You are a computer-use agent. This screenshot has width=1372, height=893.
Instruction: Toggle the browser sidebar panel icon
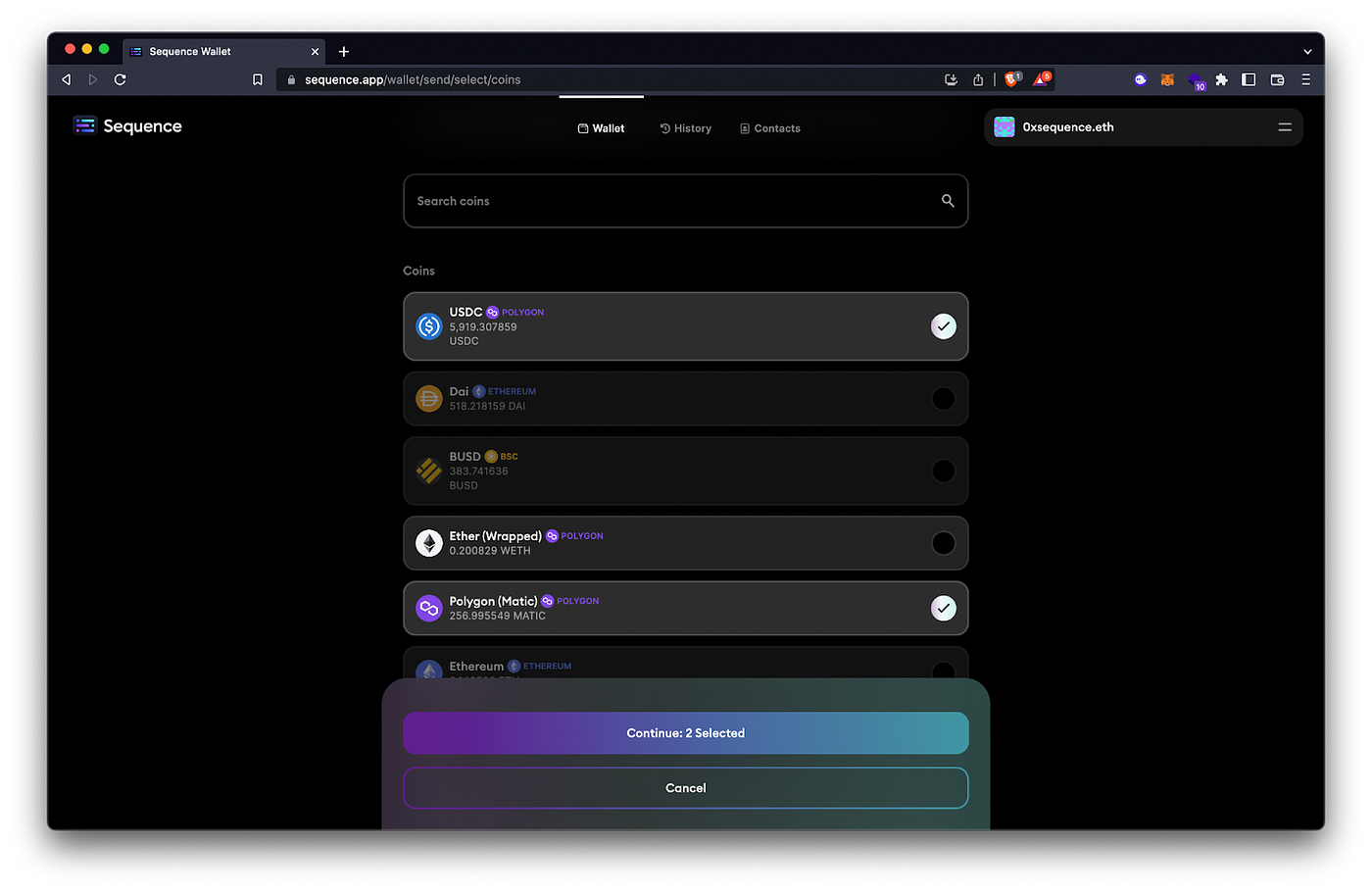click(x=1249, y=80)
